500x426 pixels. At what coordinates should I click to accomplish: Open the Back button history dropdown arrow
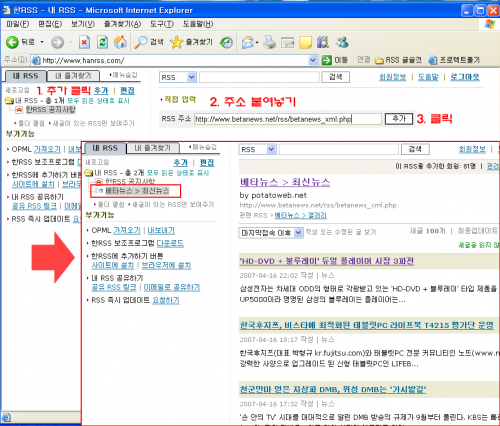pyautogui.click(x=42, y=42)
